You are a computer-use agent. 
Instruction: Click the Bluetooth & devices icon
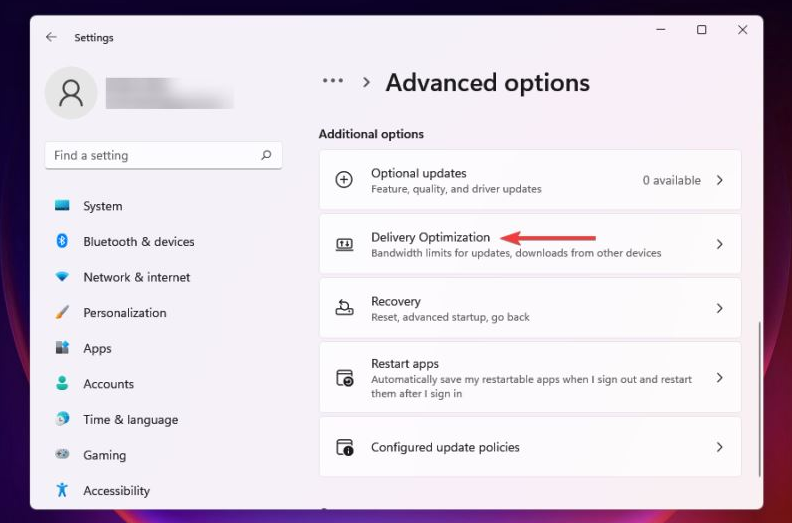[x=62, y=241]
